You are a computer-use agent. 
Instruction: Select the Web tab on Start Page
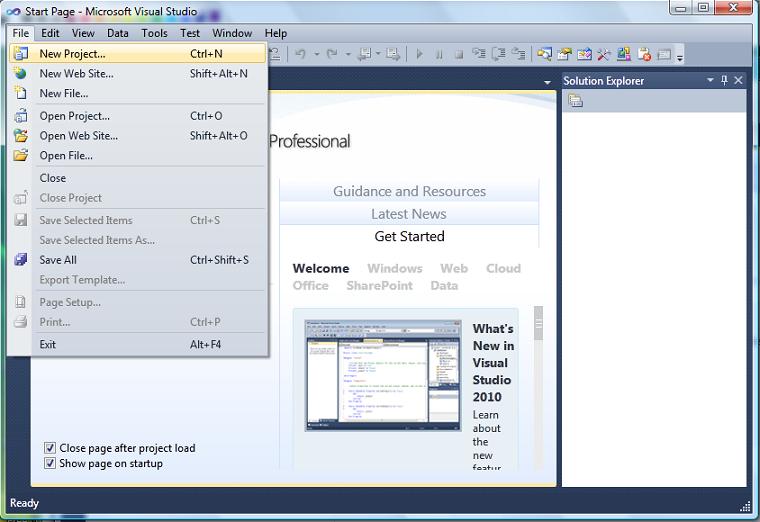coord(454,269)
